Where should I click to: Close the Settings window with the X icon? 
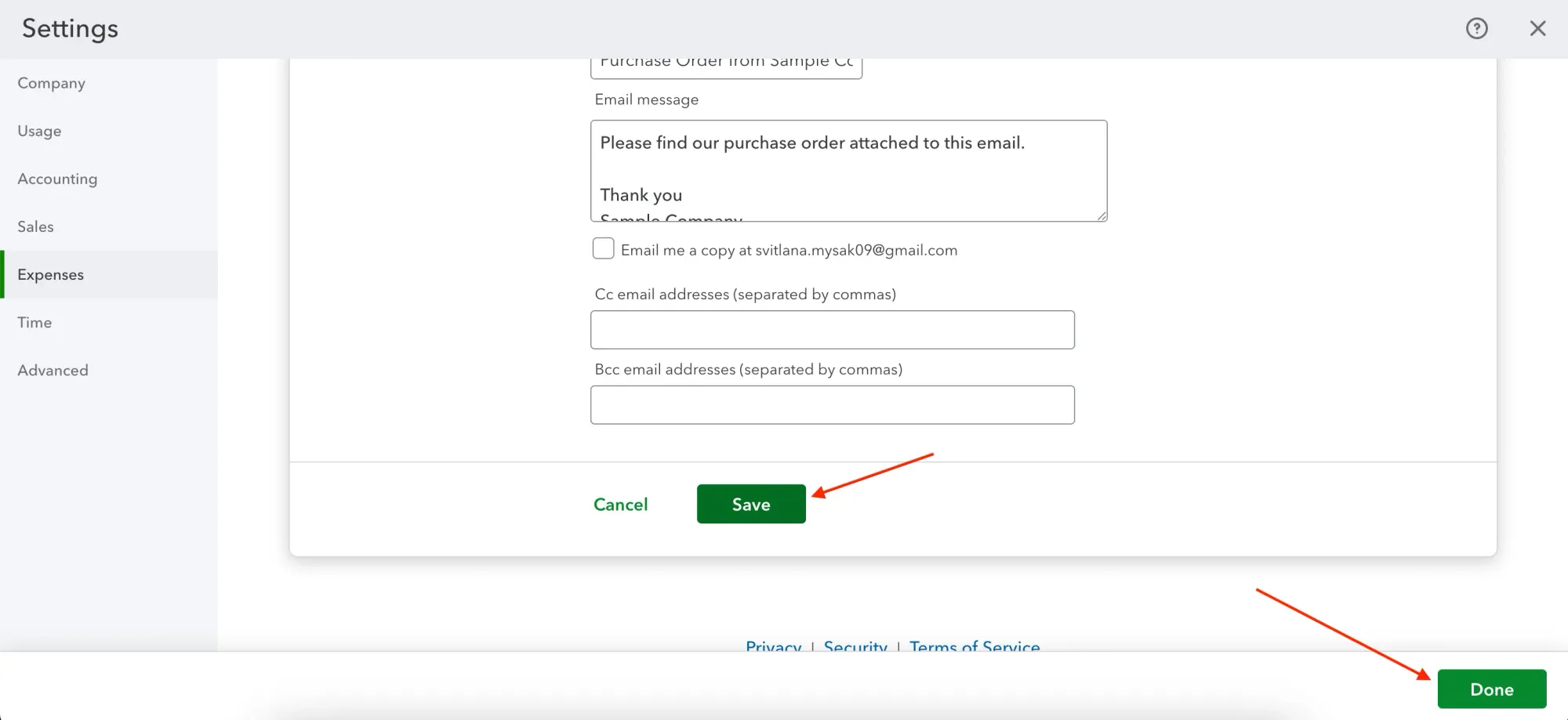pyautogui.click(x=1537, y=28)
